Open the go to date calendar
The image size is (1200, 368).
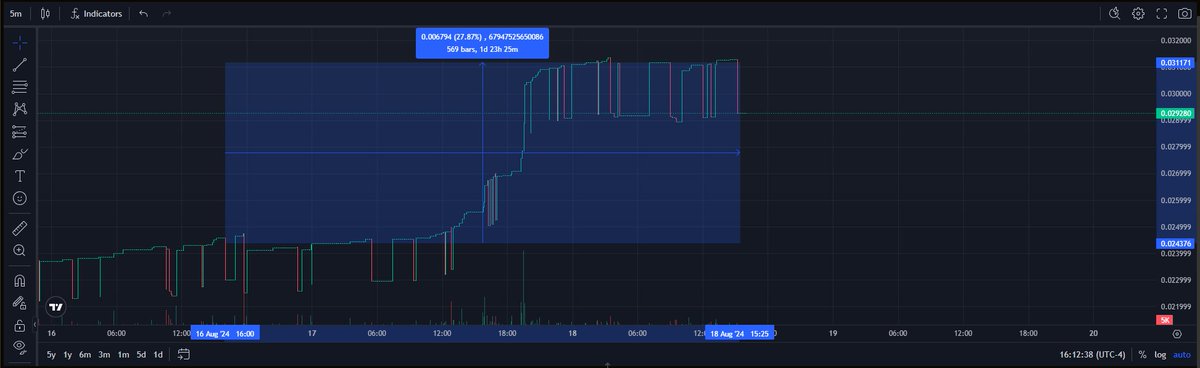[x=184, y=354]
